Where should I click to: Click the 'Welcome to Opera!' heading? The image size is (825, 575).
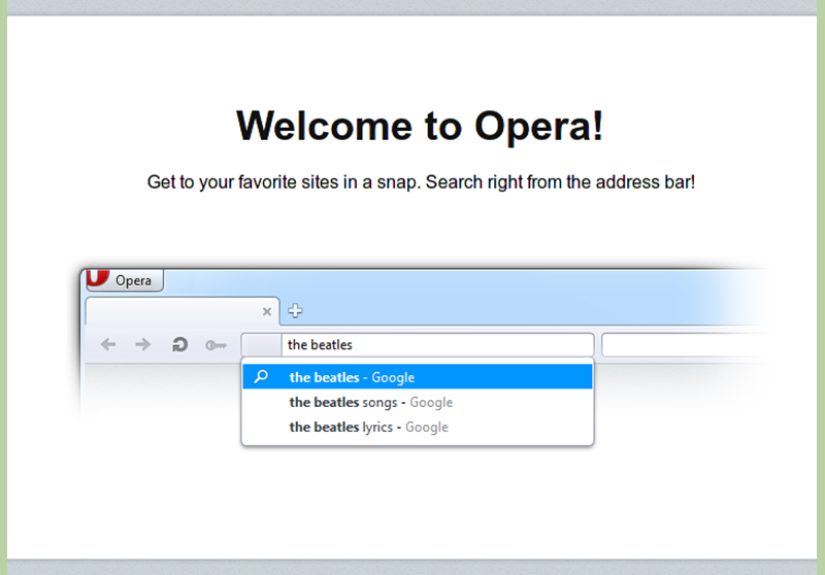coord(419,126)
